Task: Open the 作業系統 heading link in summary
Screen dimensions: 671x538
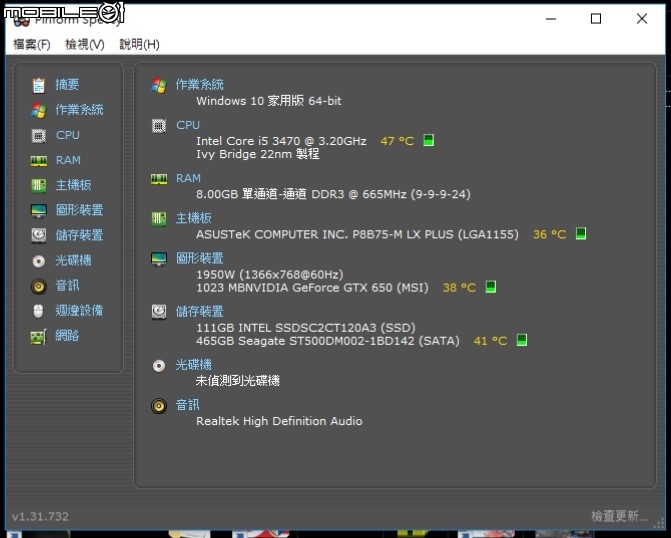Action: coord(199,84)
